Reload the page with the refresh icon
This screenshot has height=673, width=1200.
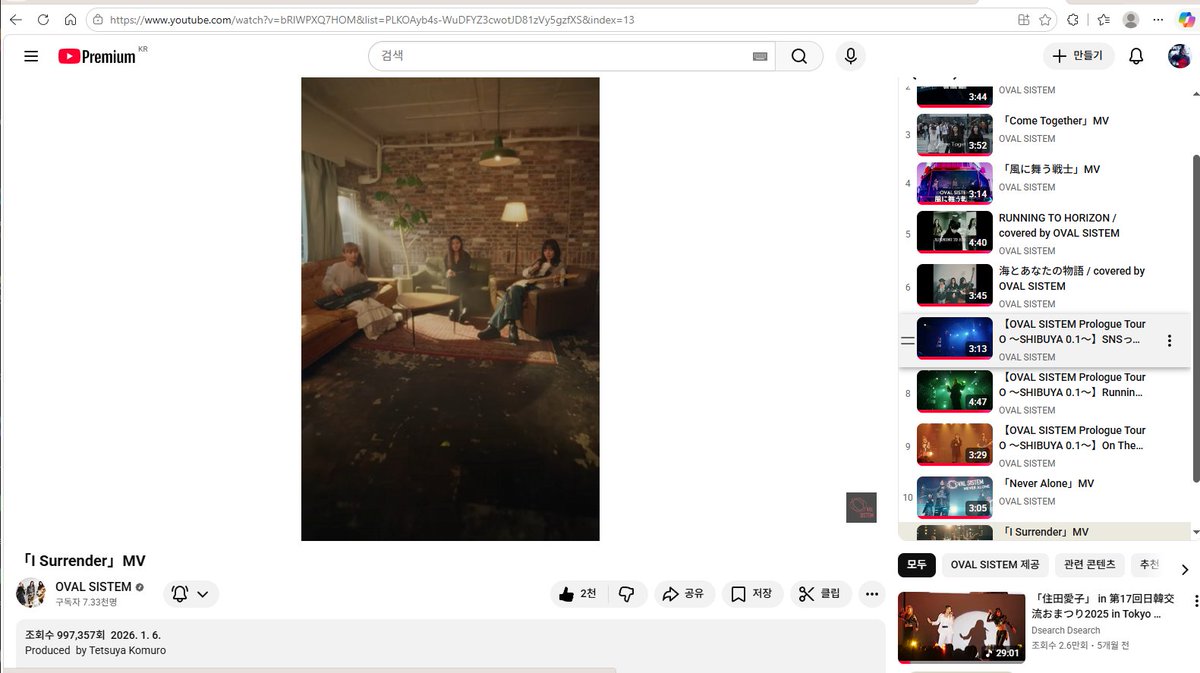[43, 20]
